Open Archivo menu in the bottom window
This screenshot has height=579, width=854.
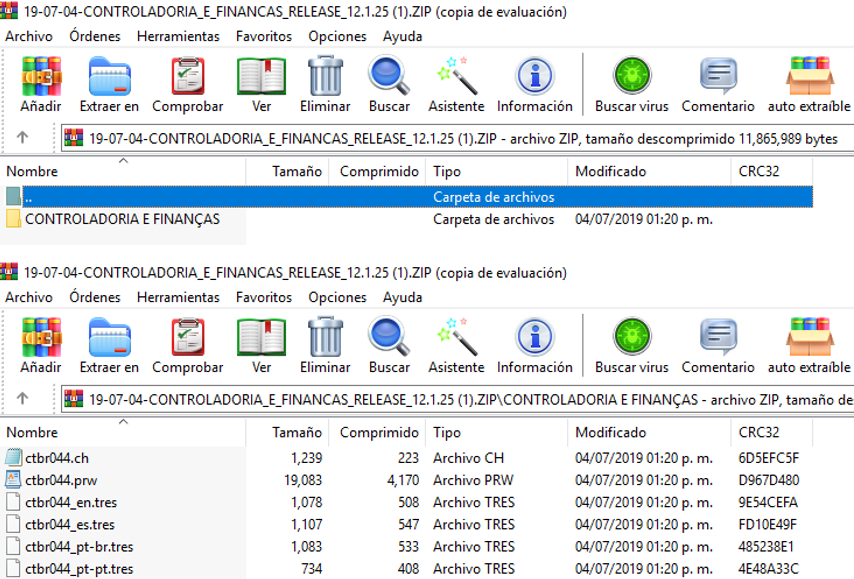click(29, 297)
